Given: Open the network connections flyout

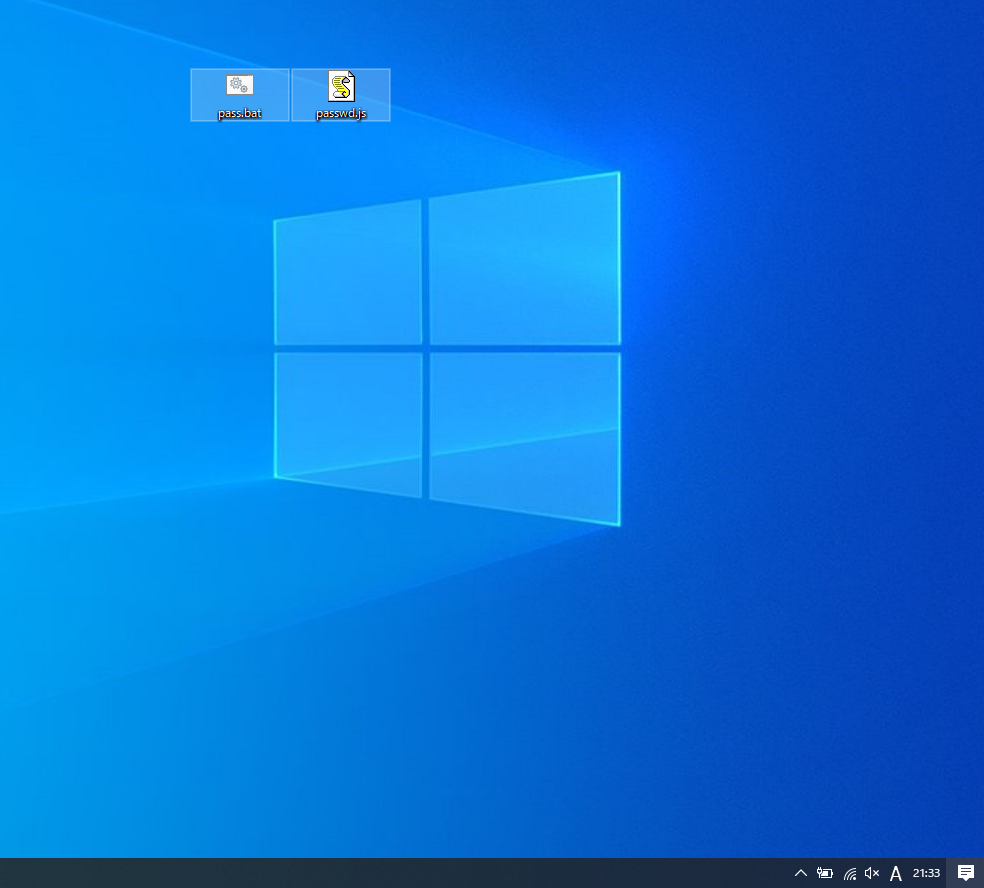Looking at the screenshot, I should (848, 873).
